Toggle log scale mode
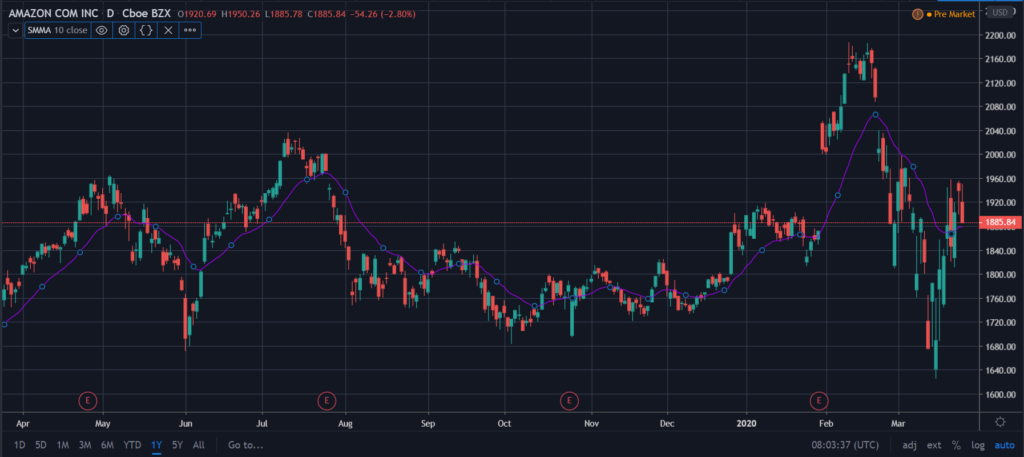Screen dimensions: 1024x457 (x=978, y=445)
